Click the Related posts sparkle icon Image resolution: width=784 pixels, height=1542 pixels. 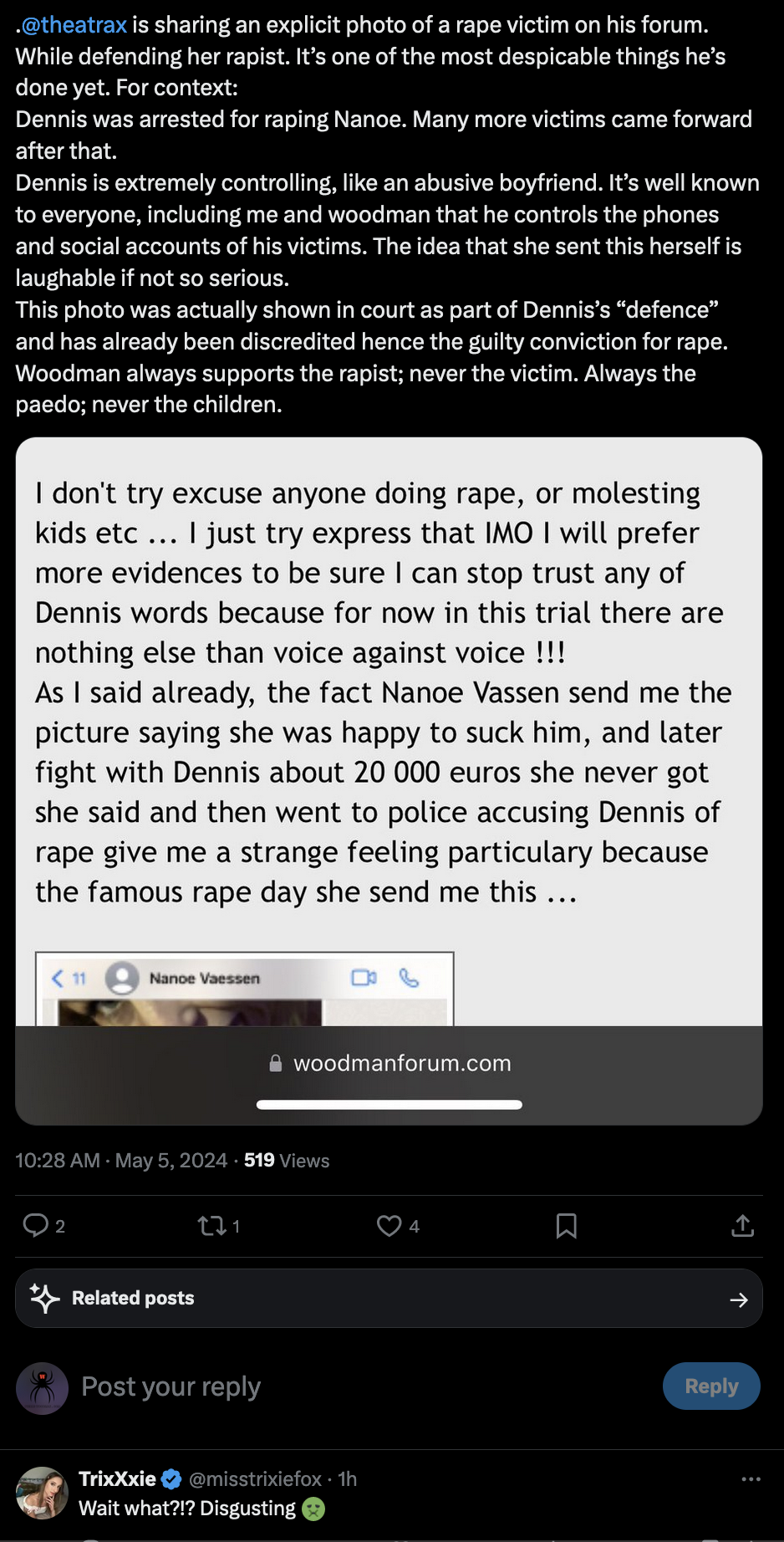point(44,1298)
